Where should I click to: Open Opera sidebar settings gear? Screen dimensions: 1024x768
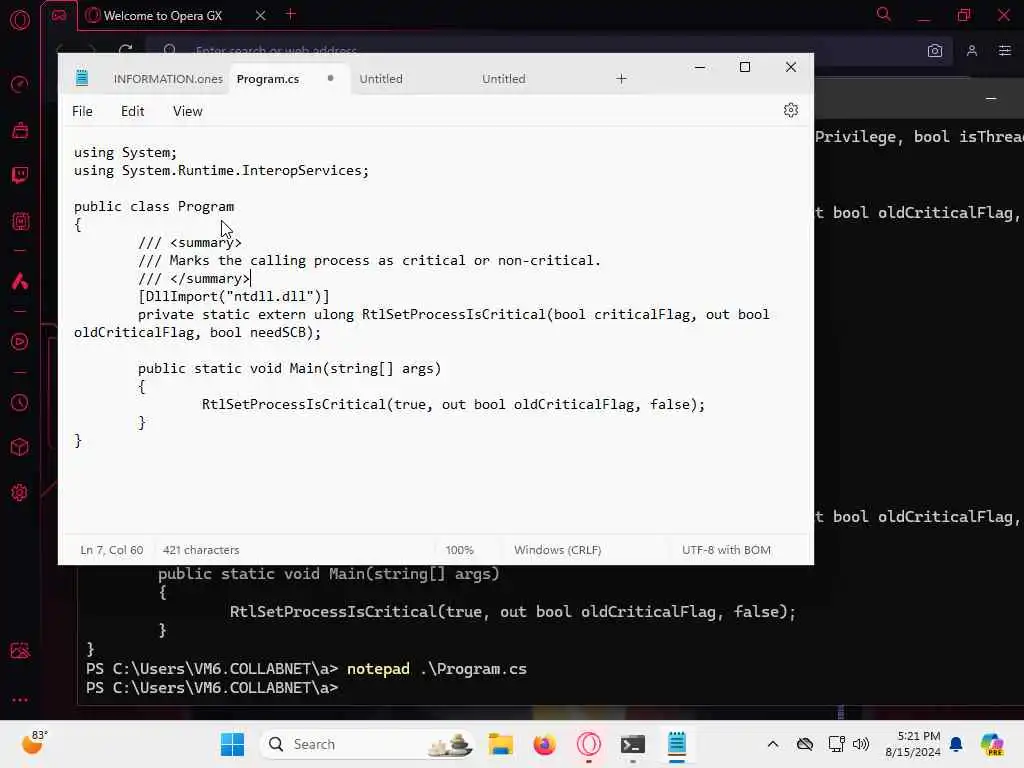click(x=20, y=492)
